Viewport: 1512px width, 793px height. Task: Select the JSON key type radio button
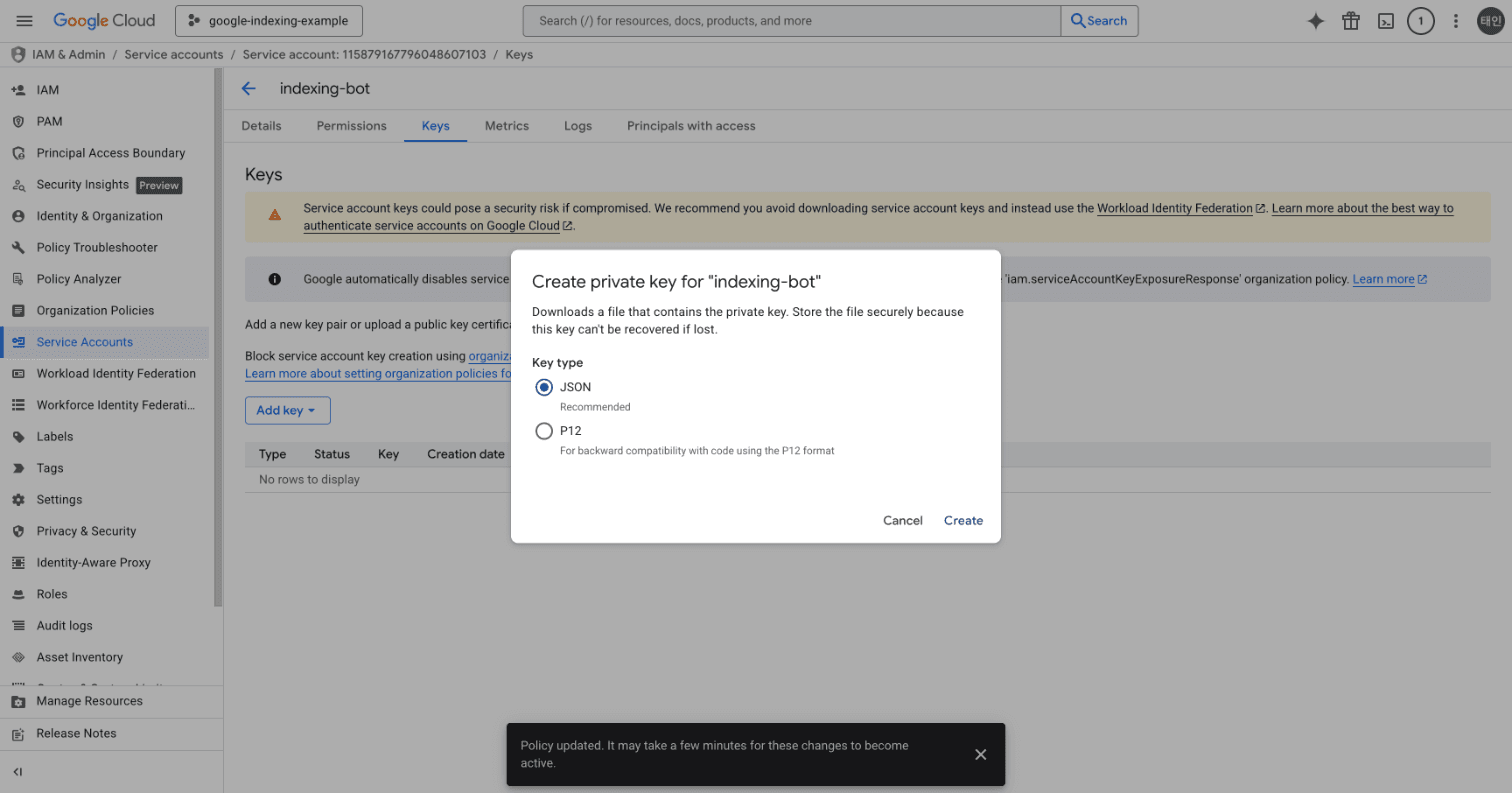[544, 387]
